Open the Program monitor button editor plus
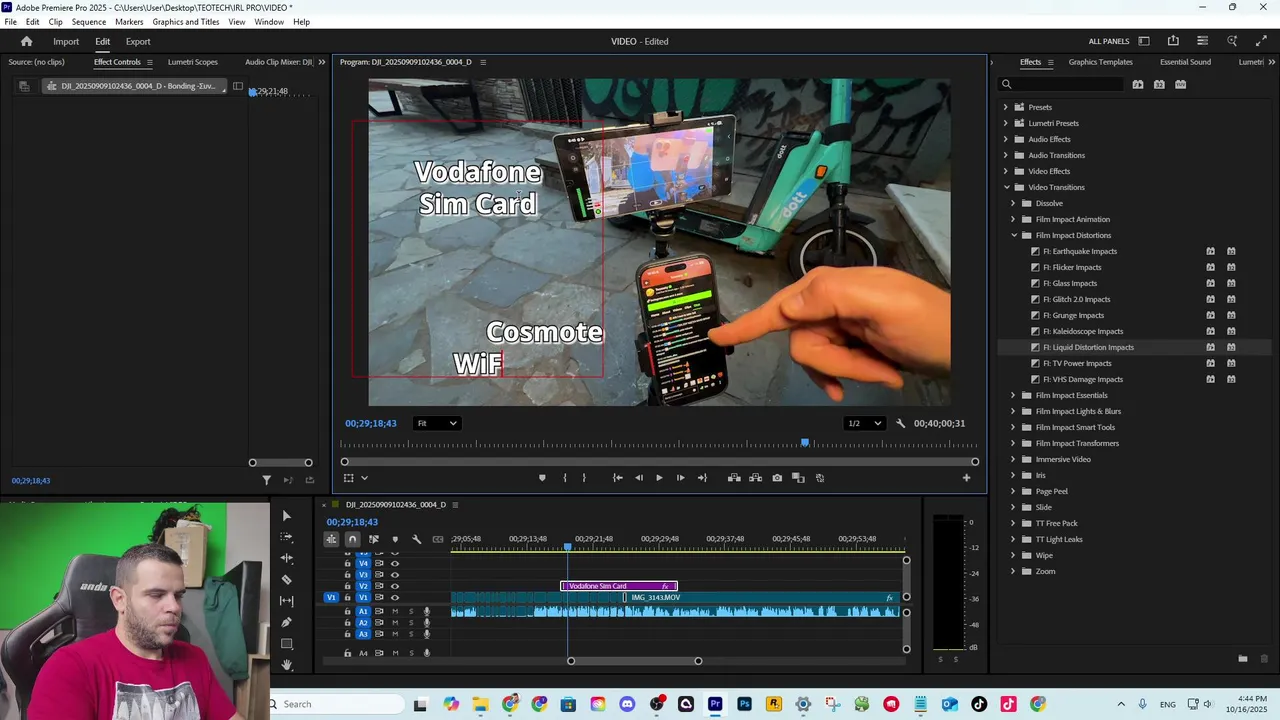This screenshot has width=1280, height=720. [x=966, y=478]
